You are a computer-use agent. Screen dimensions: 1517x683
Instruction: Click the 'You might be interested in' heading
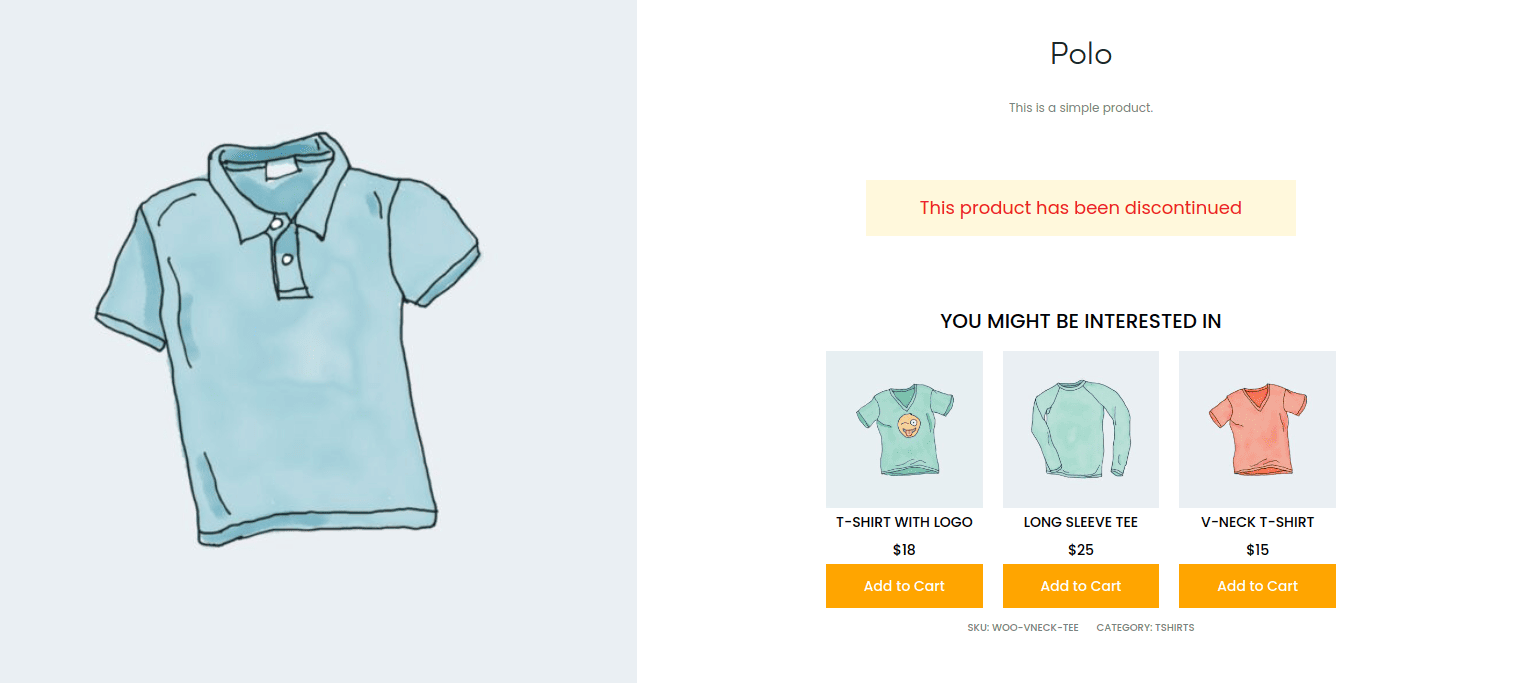[x=1080, y=321]
